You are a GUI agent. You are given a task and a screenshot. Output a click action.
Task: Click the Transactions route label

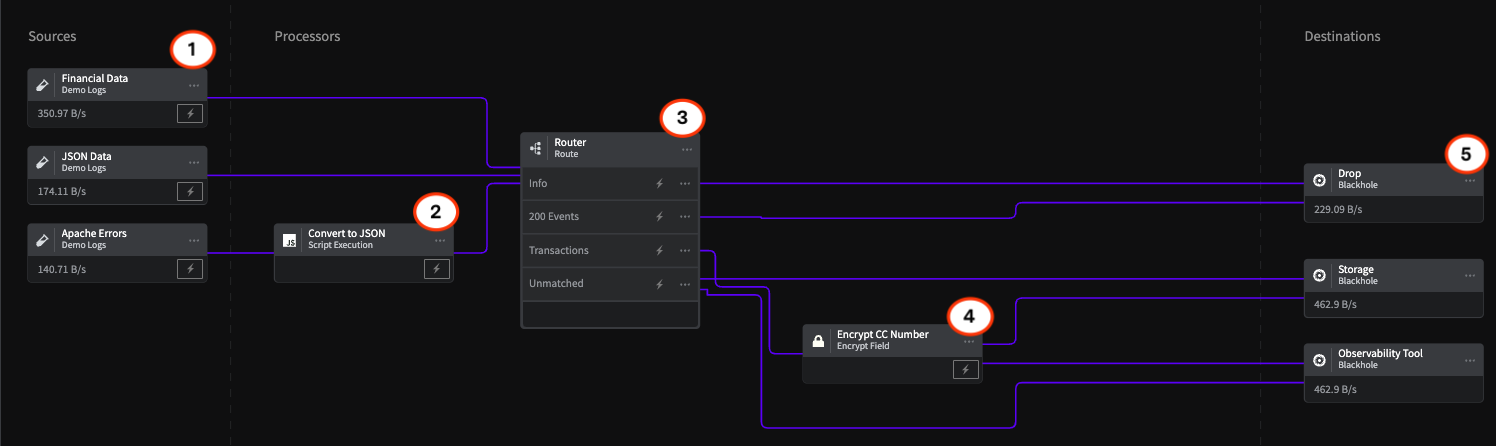[x=559, y=251]
